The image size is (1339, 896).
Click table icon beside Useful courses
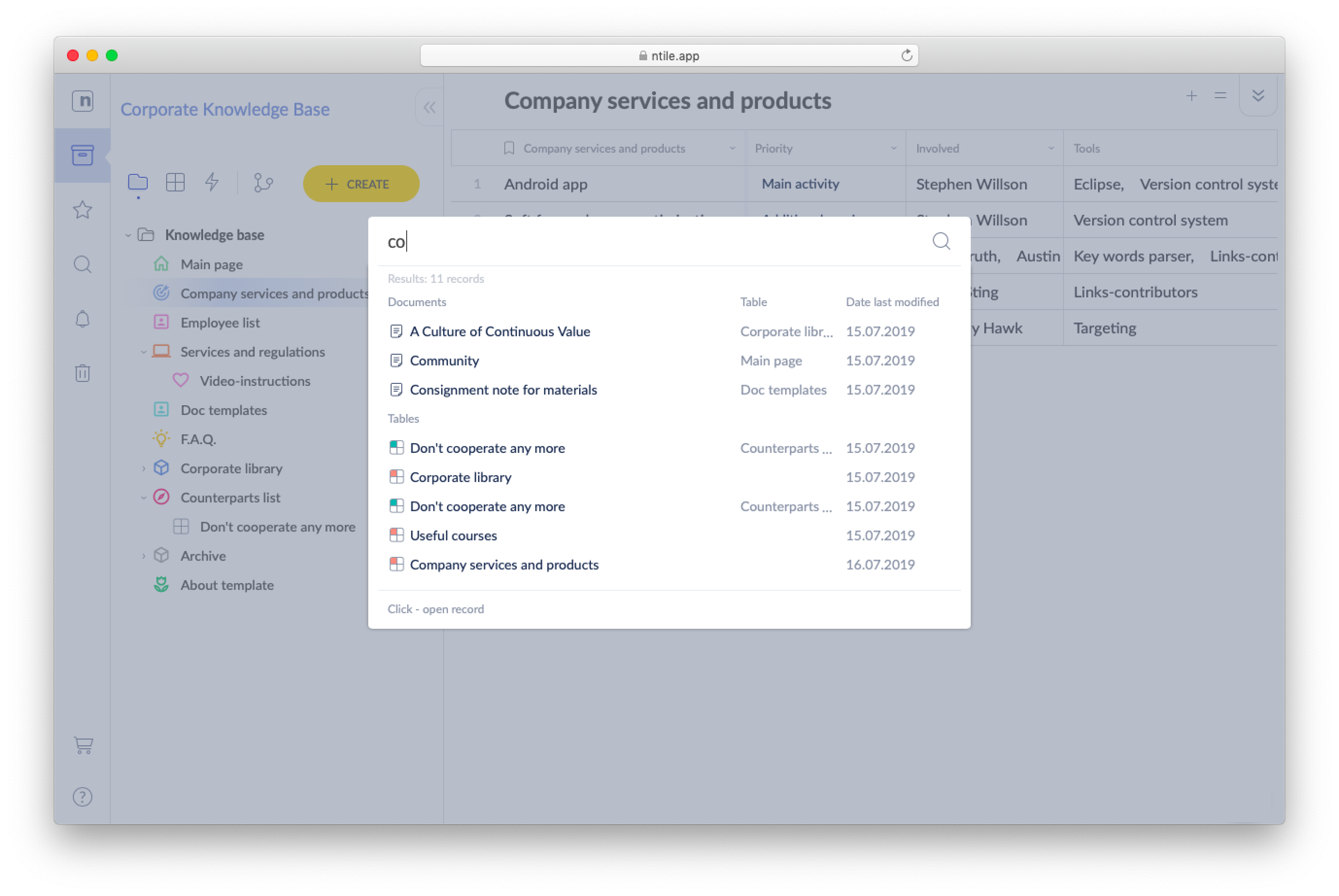(x=396, y=535)
